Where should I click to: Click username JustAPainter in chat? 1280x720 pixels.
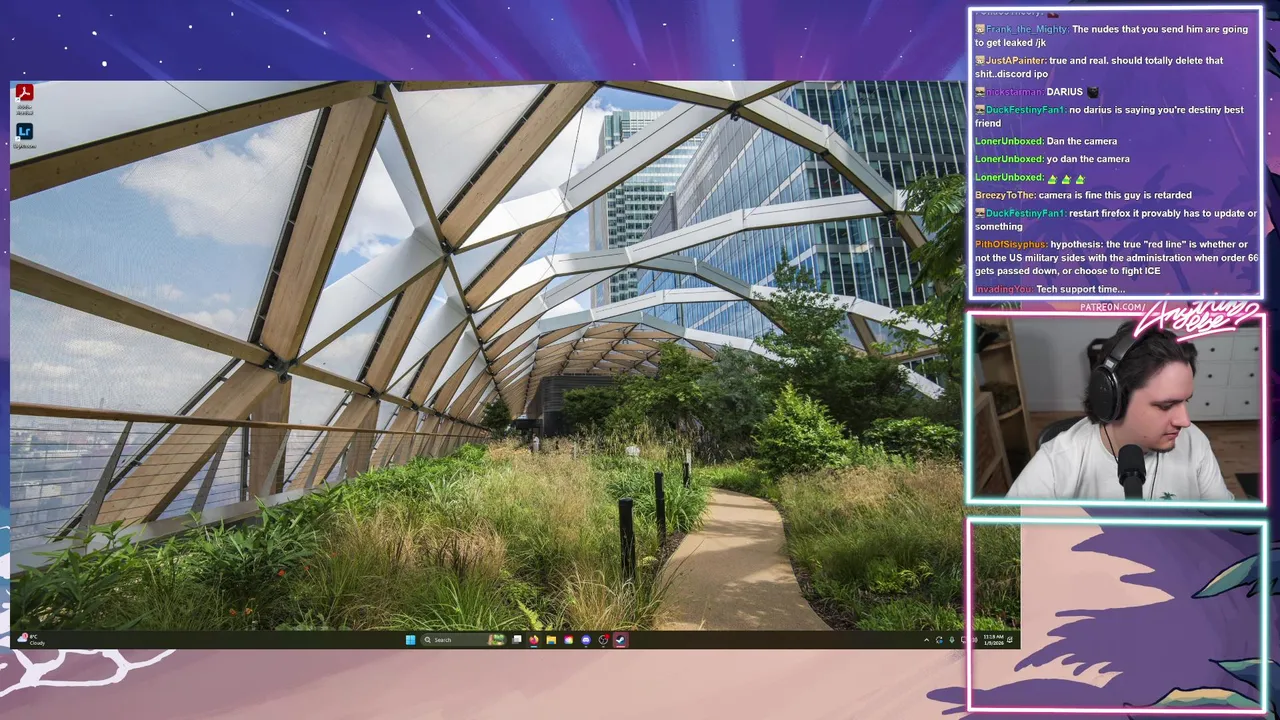pos(1016,61)
